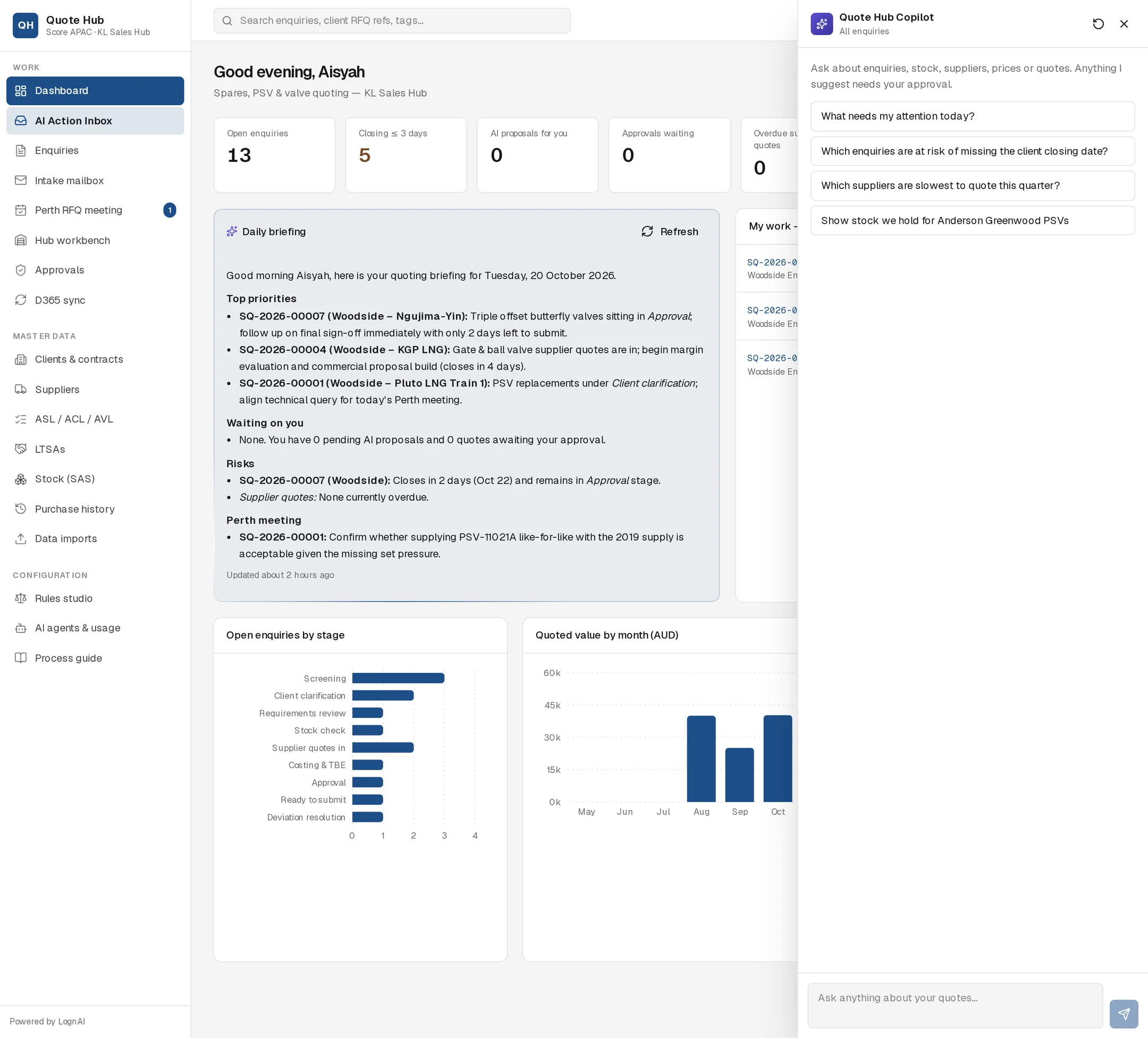
Task: Click the Screening bar in stage chart
Action: [398, 678]
